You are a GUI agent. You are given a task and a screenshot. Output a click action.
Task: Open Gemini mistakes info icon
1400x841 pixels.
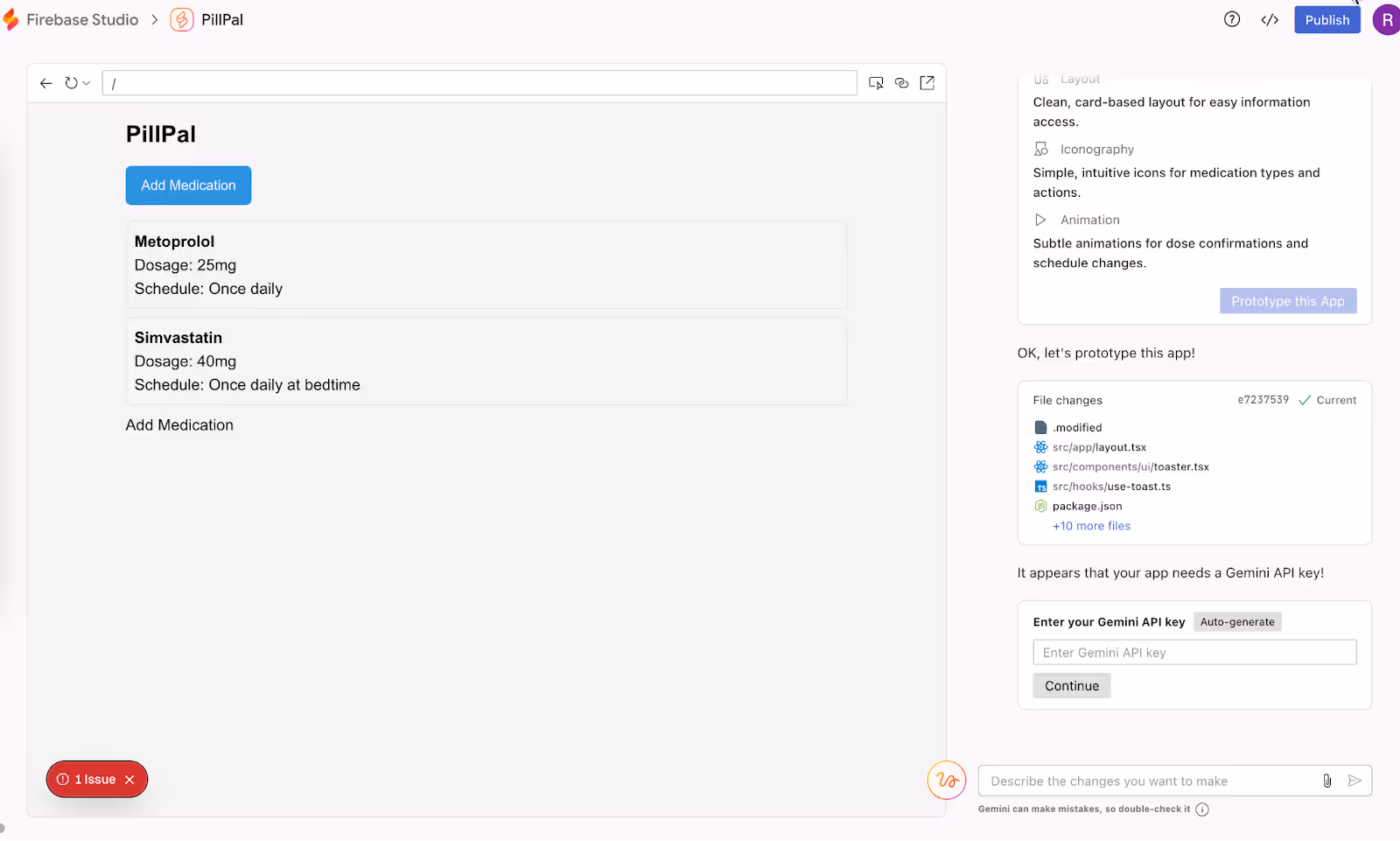click(1202, 809)
